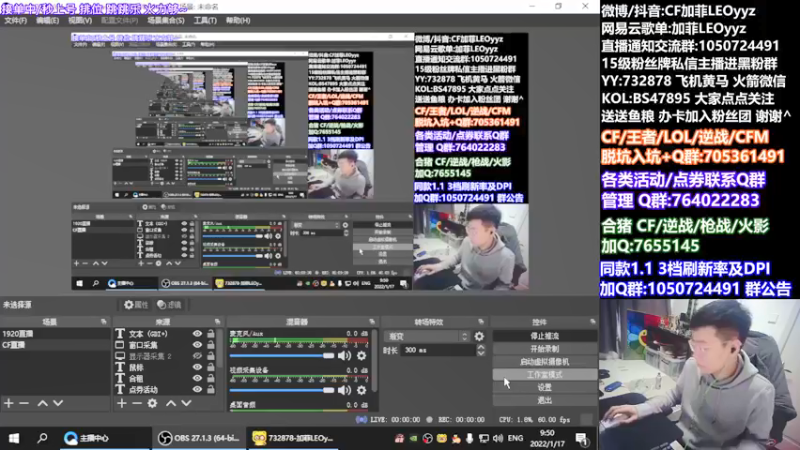Open the 主播中心 app in taskbar
The width and height of the screenshot is (800, 450).
(105, 438)
